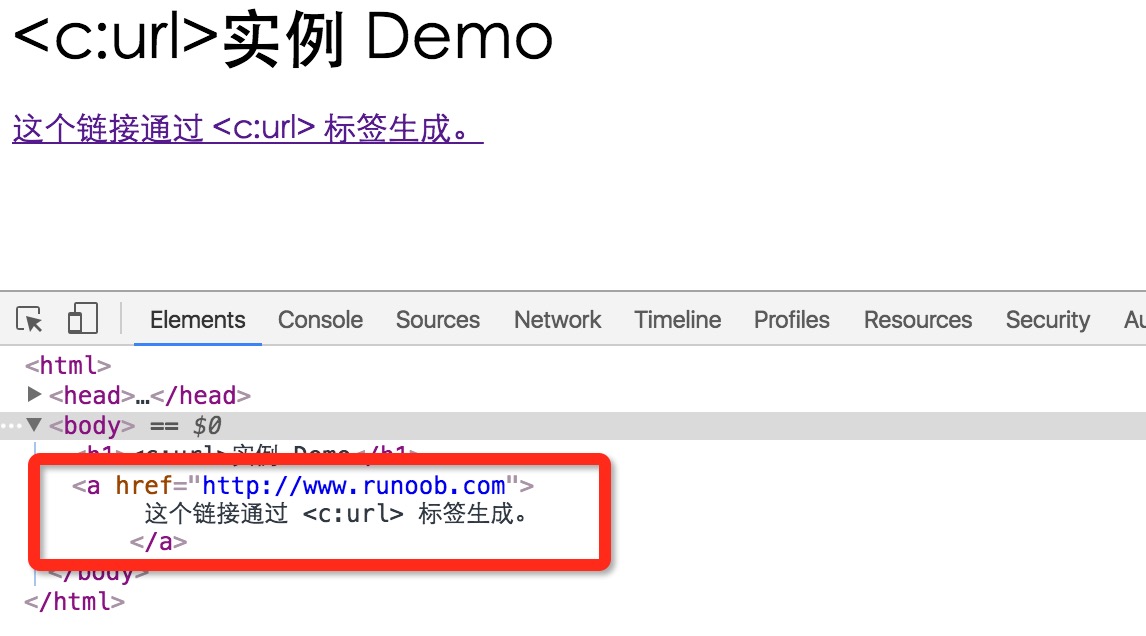Select the closing </a> tag line
Screen dimensions: 1146x636
[158, 543]
